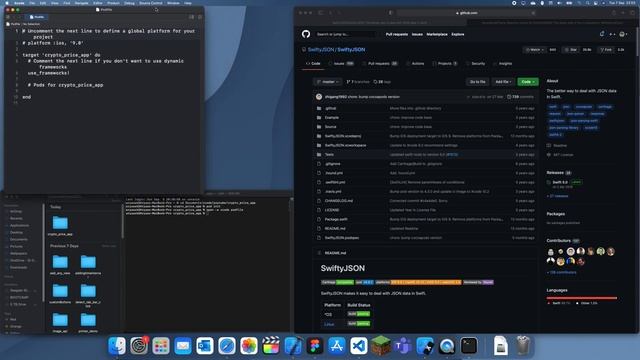The image size is (640, 360).
Task: Launch Minecraft from the Dock
Action: (x=381, y=346)
